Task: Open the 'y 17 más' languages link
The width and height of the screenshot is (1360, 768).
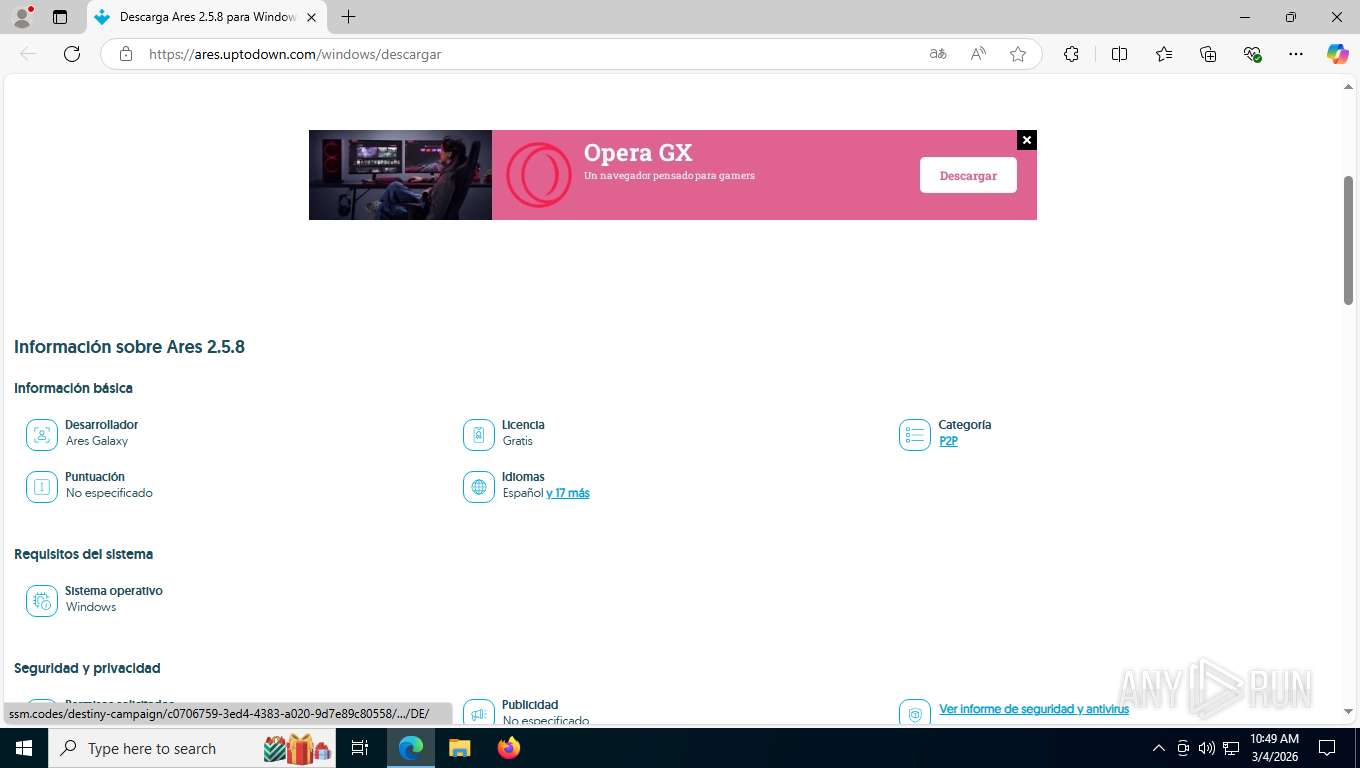Action: tap(568, 493)
